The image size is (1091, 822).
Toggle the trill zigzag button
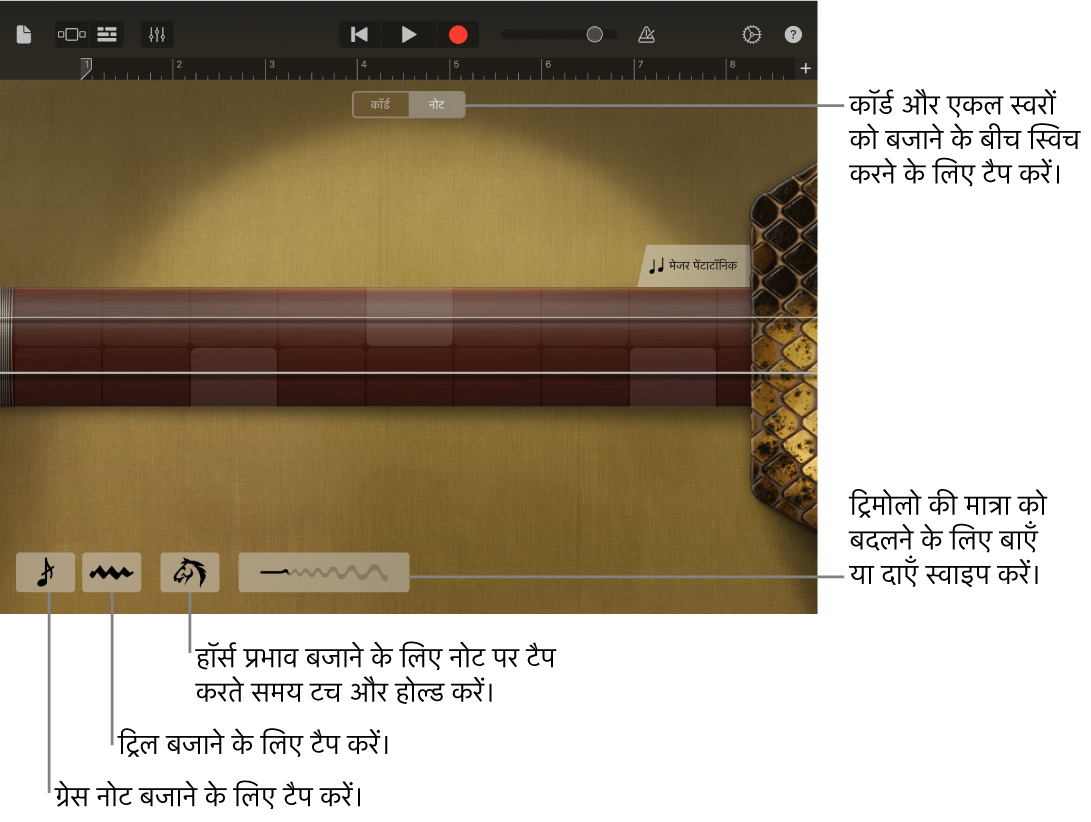coord(111,573)
